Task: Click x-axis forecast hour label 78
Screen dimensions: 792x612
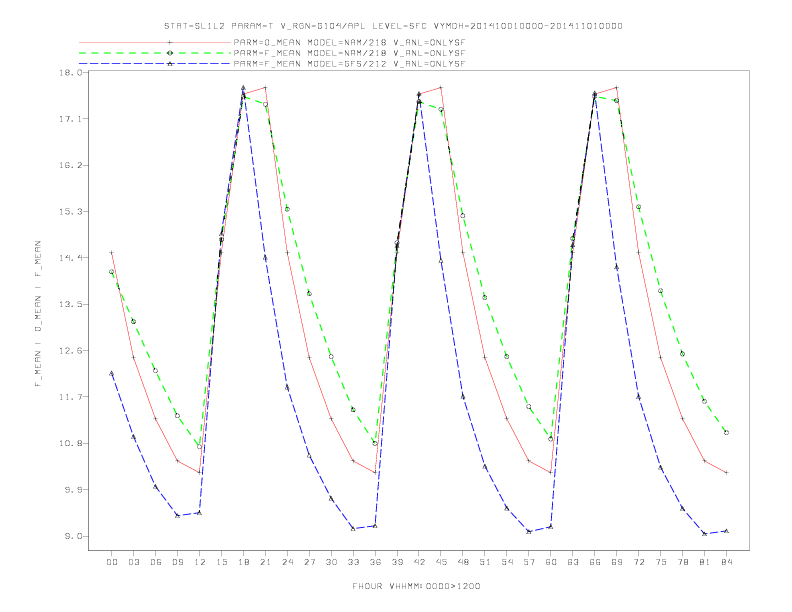Action: coord(683,562)
